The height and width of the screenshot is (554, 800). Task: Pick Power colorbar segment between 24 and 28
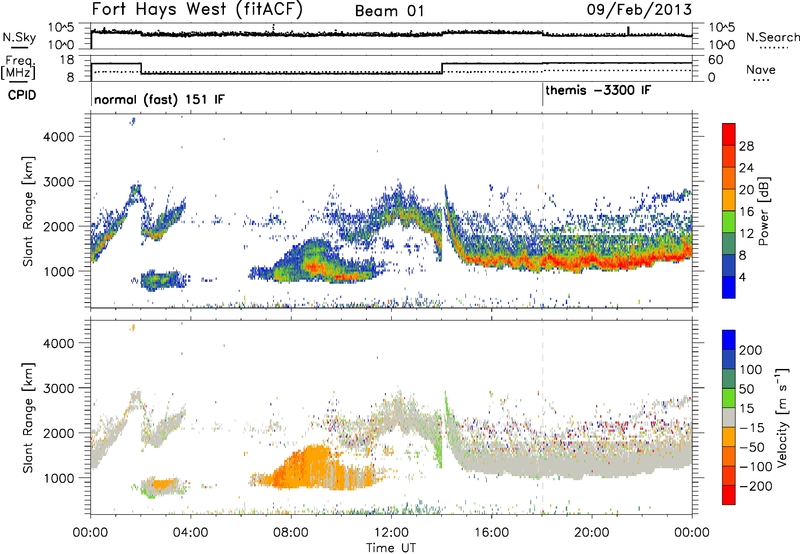coord(729,156)
